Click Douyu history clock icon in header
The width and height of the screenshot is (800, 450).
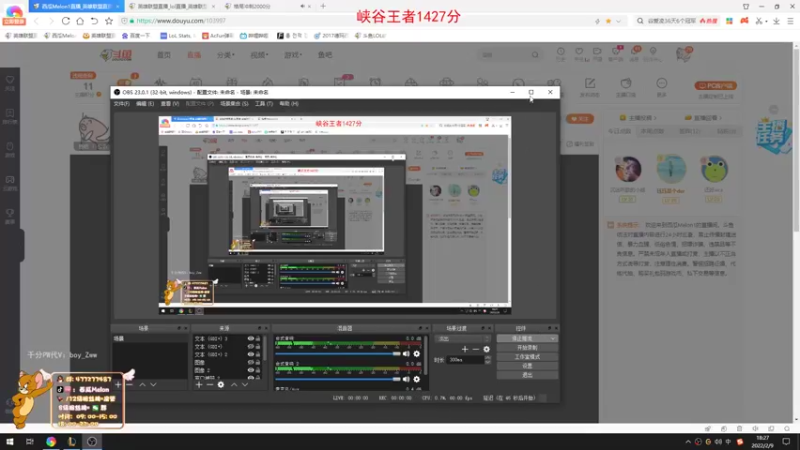click(561, 54)
